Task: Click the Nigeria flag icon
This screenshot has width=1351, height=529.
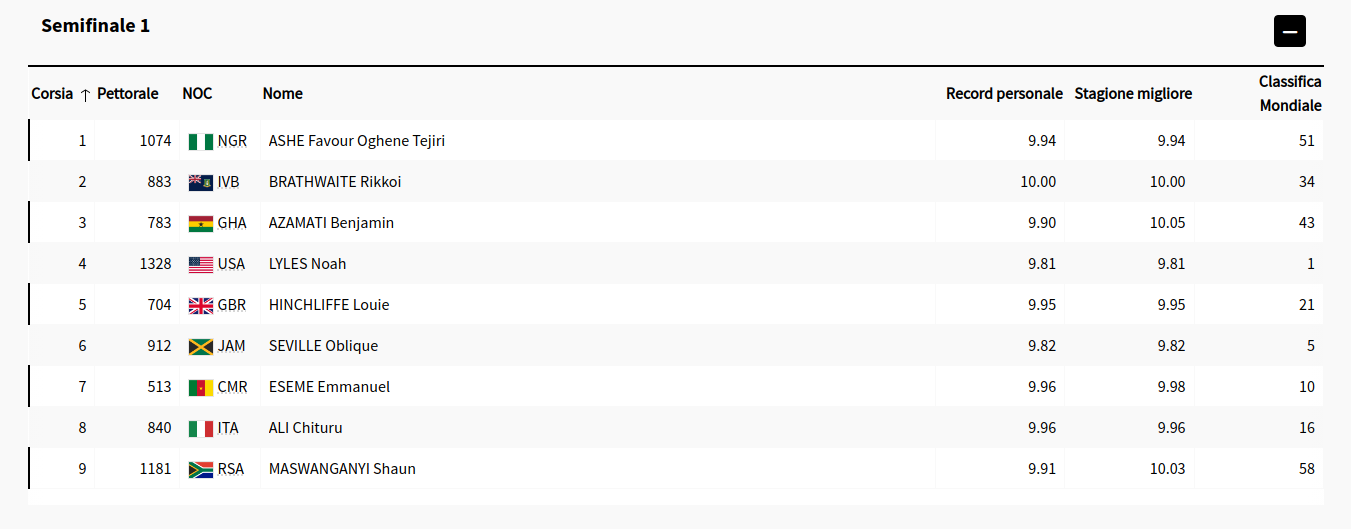Action: 201,141
